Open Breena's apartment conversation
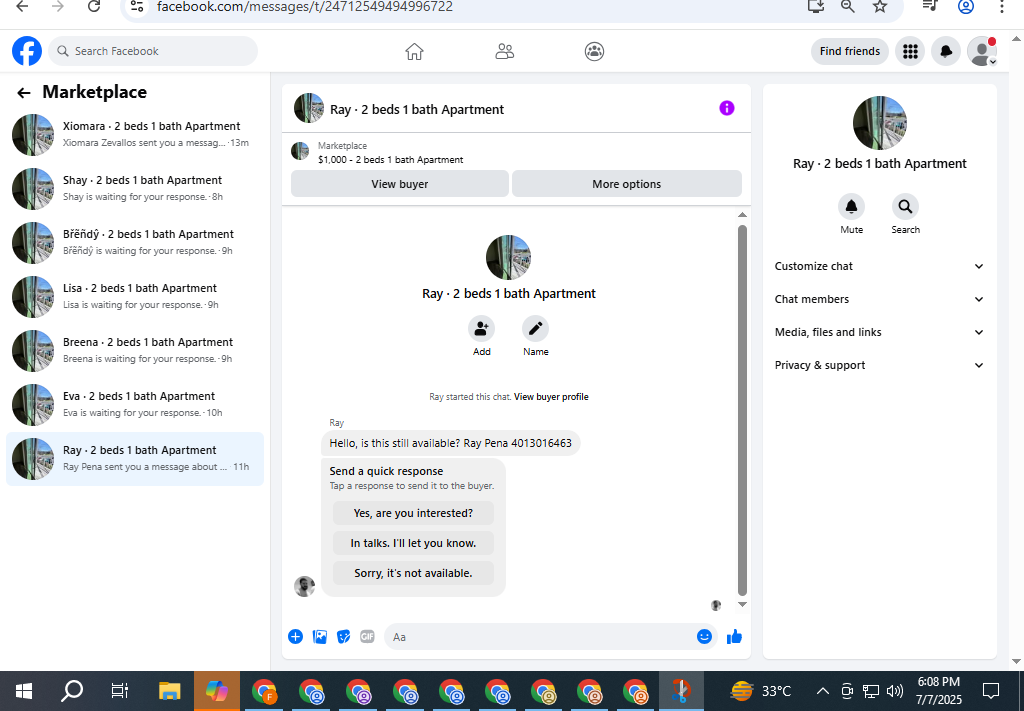 pos(135,351)
